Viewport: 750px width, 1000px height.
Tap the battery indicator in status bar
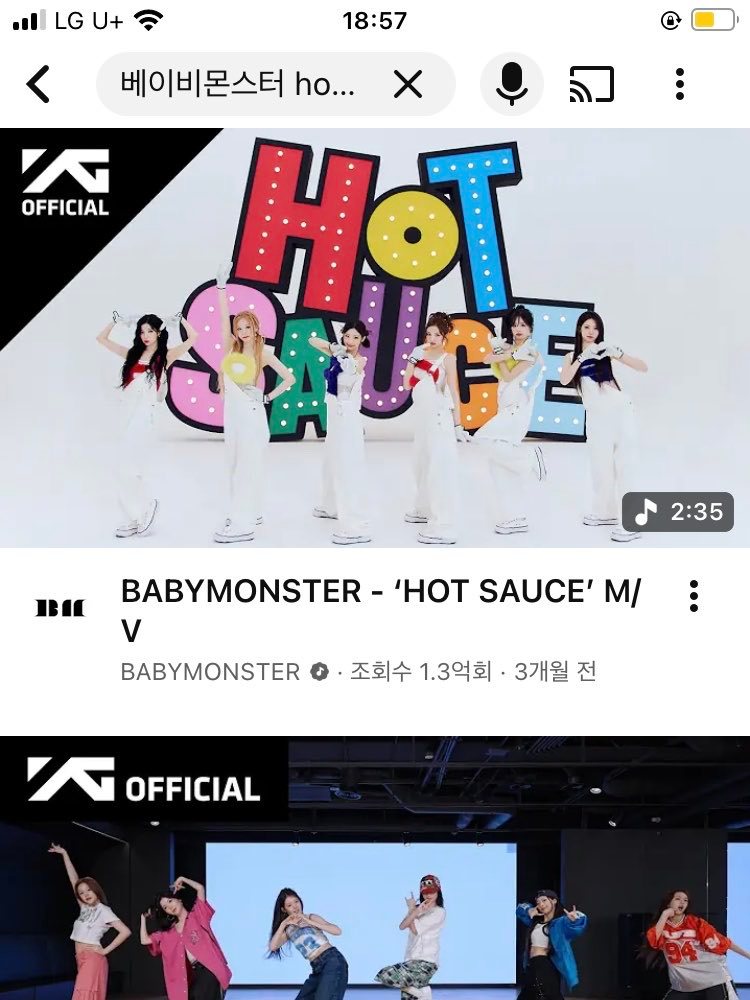coord(714,20)
